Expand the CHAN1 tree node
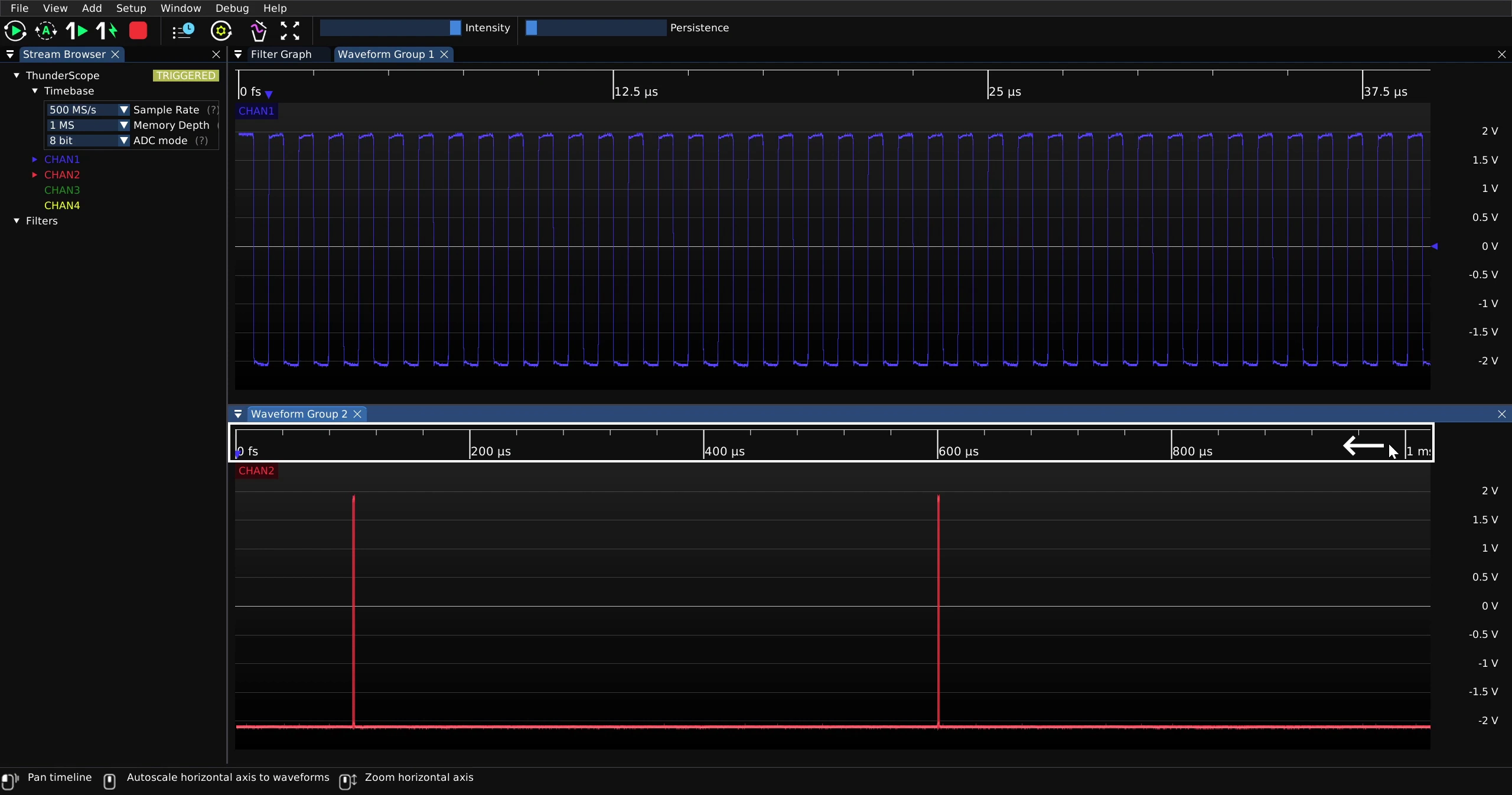Viewport: 1512px width, 795px height. coord(35,159)
